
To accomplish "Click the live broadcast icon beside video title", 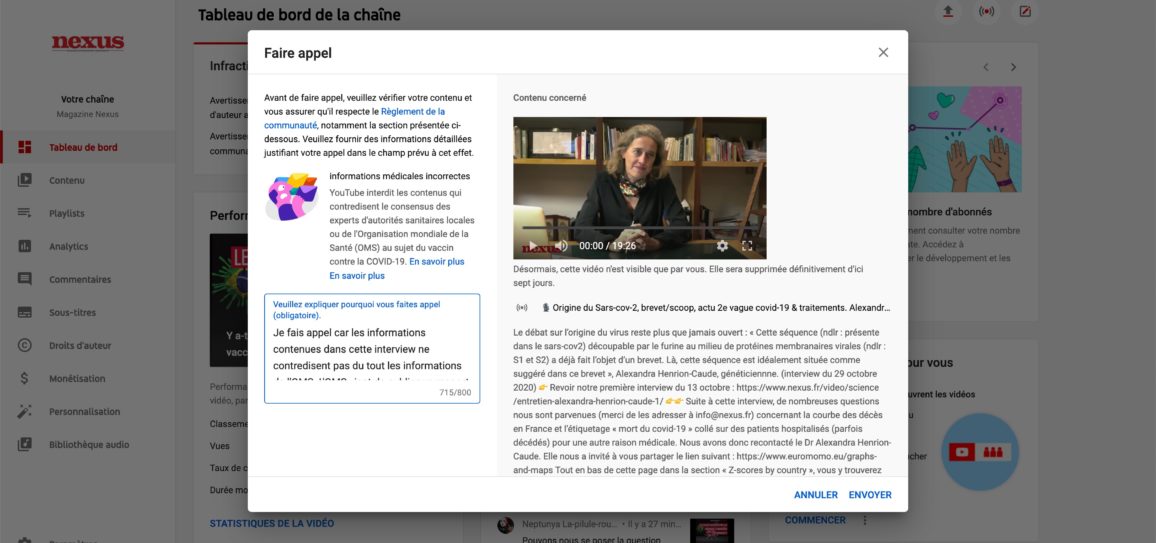I will [x=522, y=307].
